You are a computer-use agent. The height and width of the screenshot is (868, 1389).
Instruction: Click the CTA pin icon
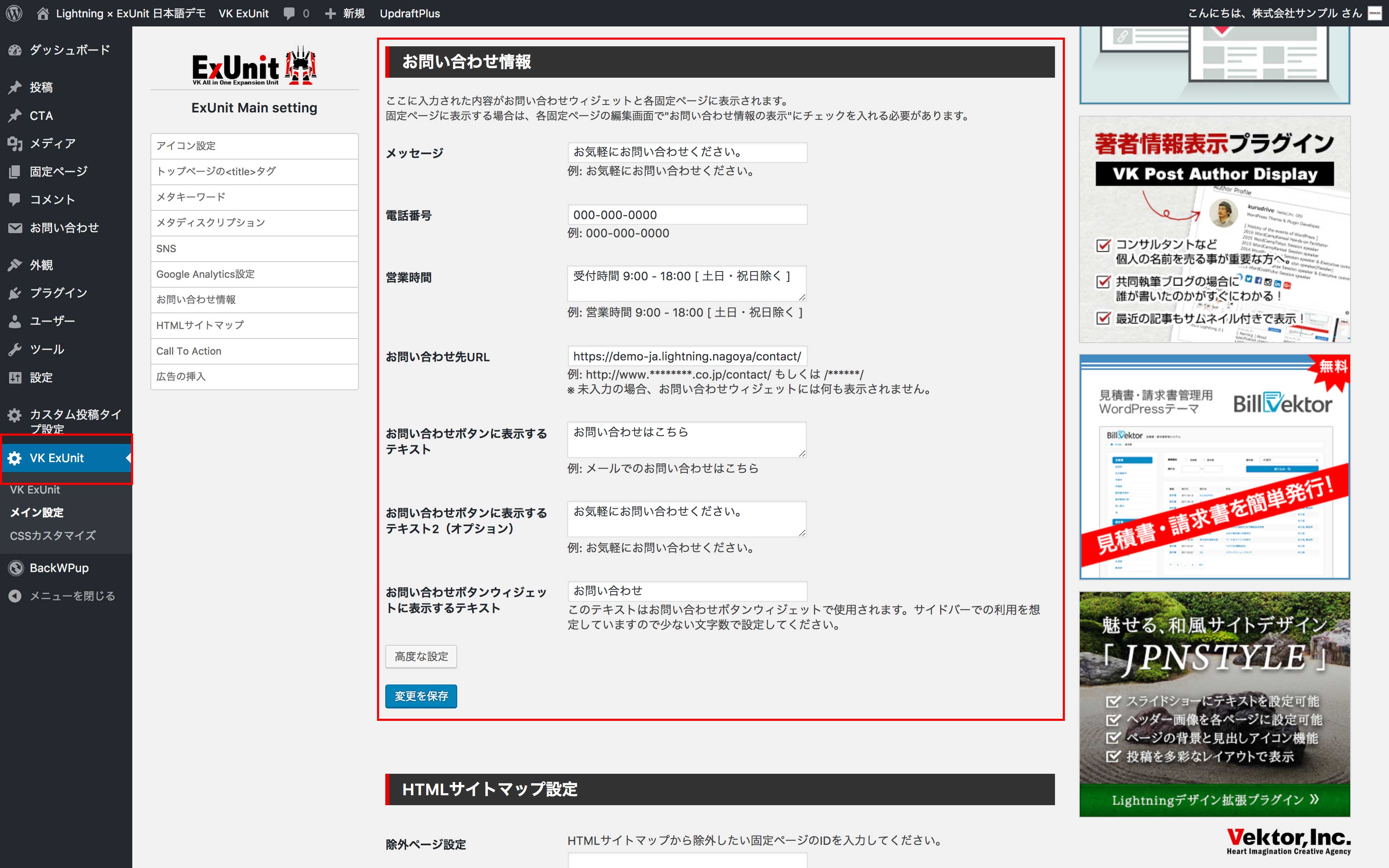(x=15, y=115)
